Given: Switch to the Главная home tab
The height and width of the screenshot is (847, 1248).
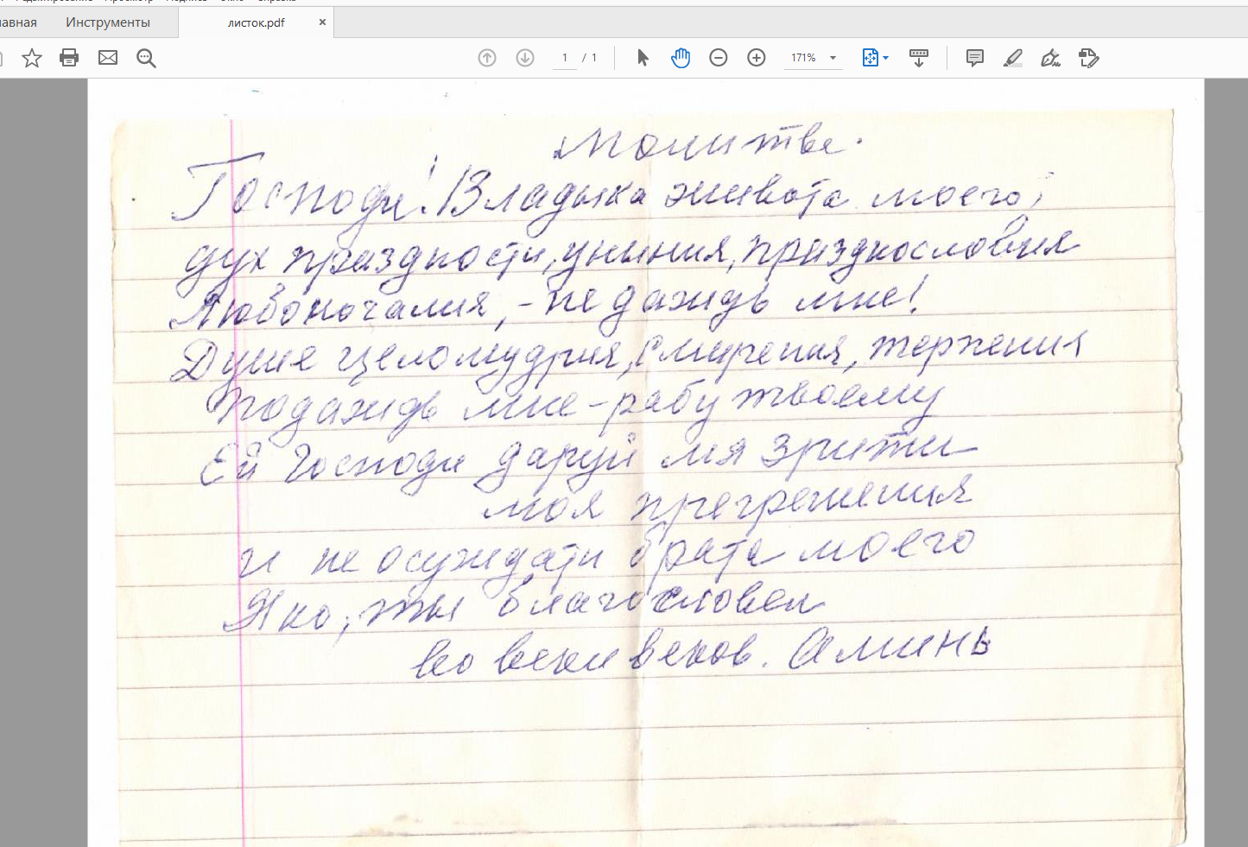Looking at the screenshot, I should pos(19,22).
